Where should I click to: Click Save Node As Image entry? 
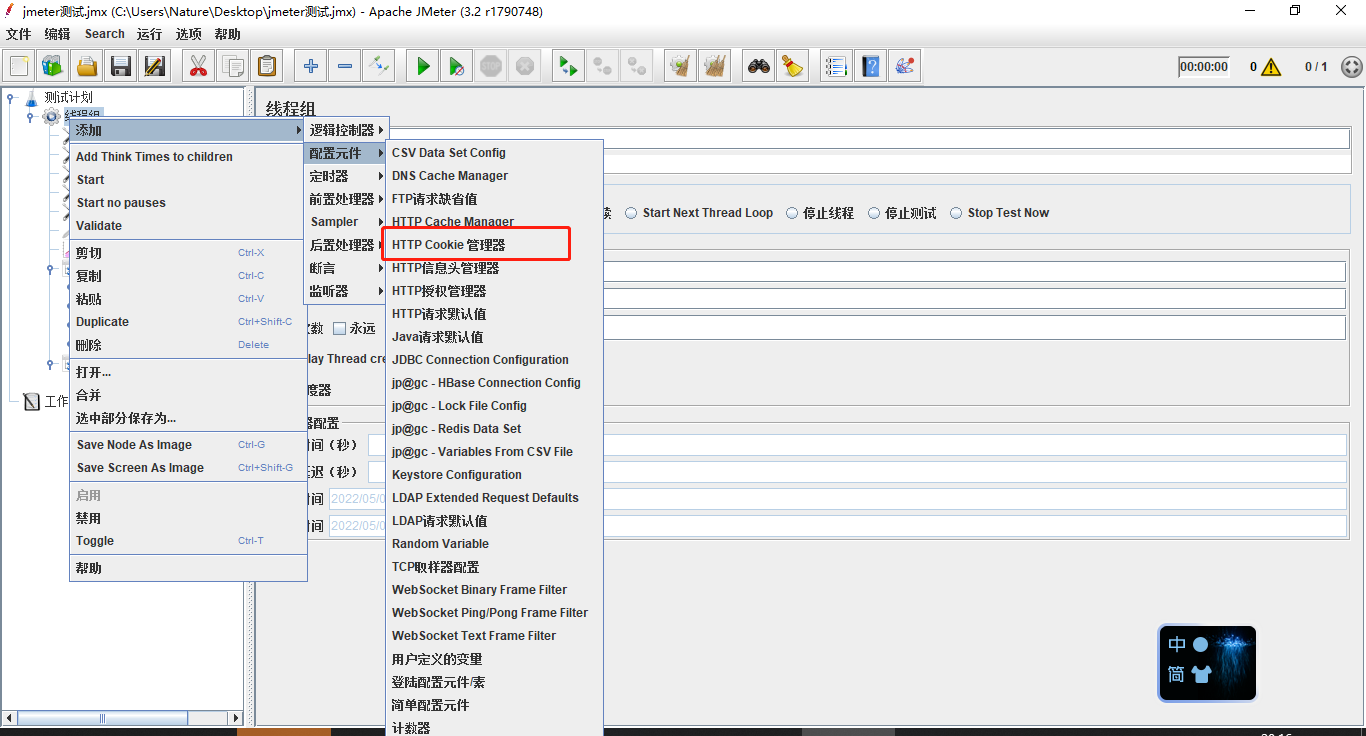coord(188,445)
